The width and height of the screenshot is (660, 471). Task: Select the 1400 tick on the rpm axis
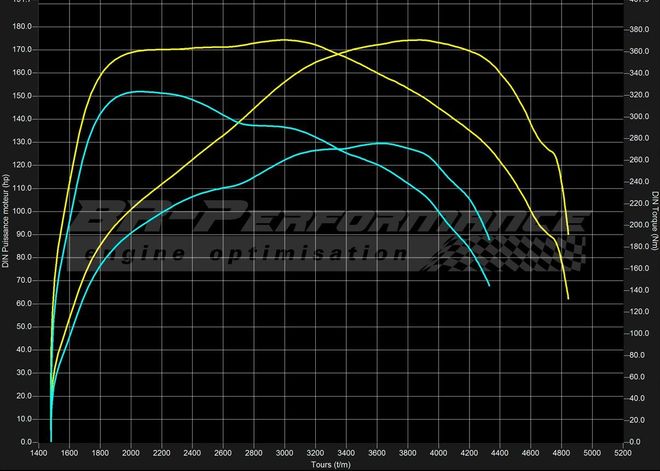pos(38,455)
